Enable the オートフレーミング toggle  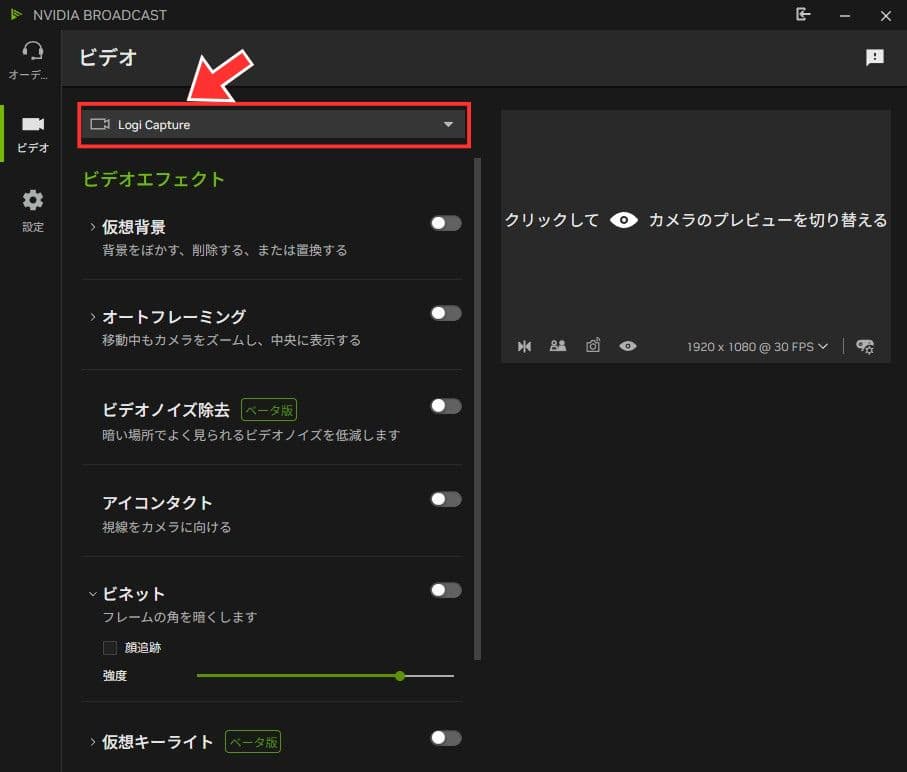pyautogui.click(x=446, y=313)
